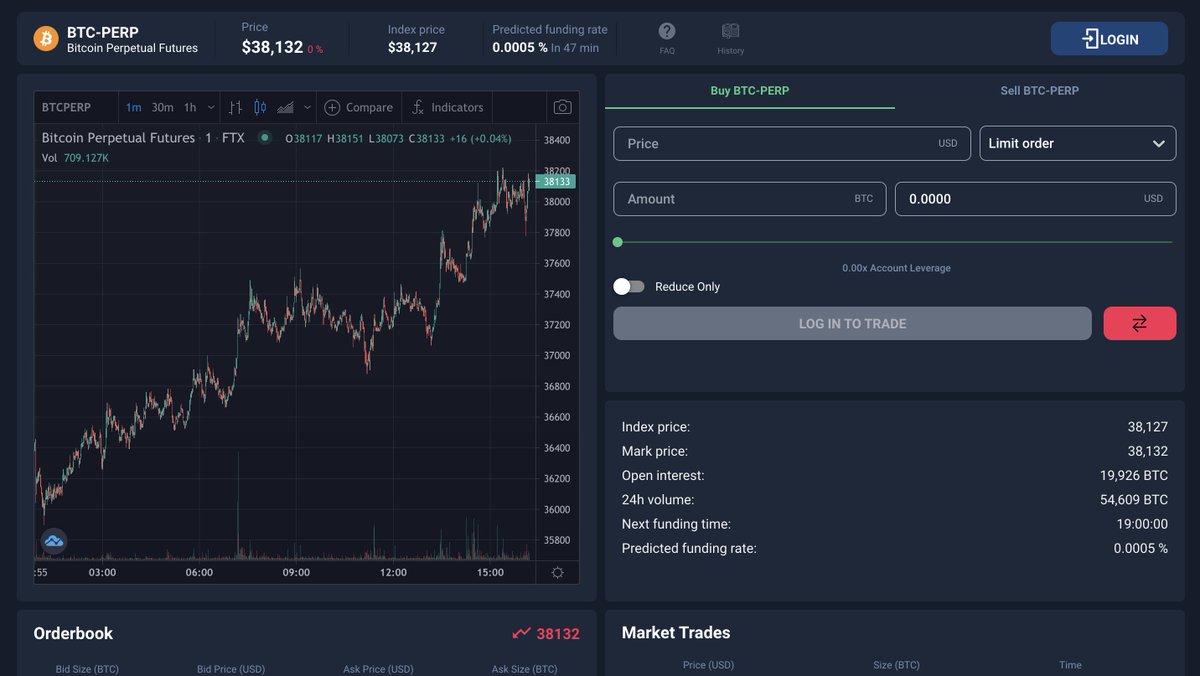
Task: Click the red trend icon beside Orderbook price
Action: tap(521, 633)
